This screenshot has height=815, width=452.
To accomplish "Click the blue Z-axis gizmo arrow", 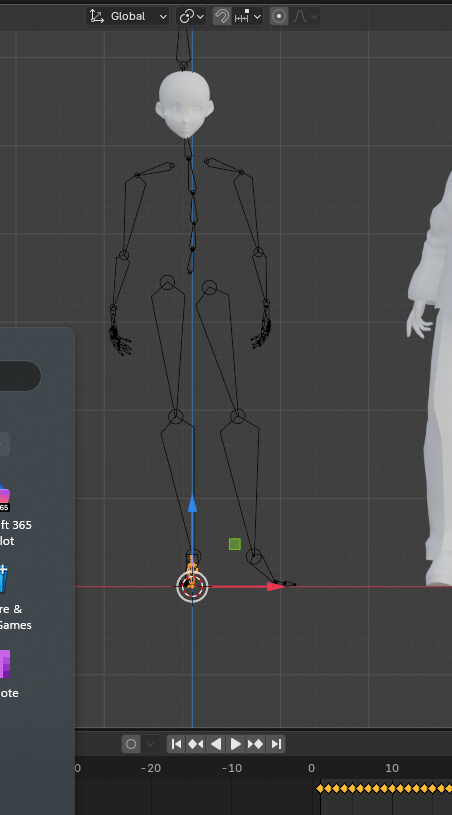I will pyautogui.click(x=192, y=503).
